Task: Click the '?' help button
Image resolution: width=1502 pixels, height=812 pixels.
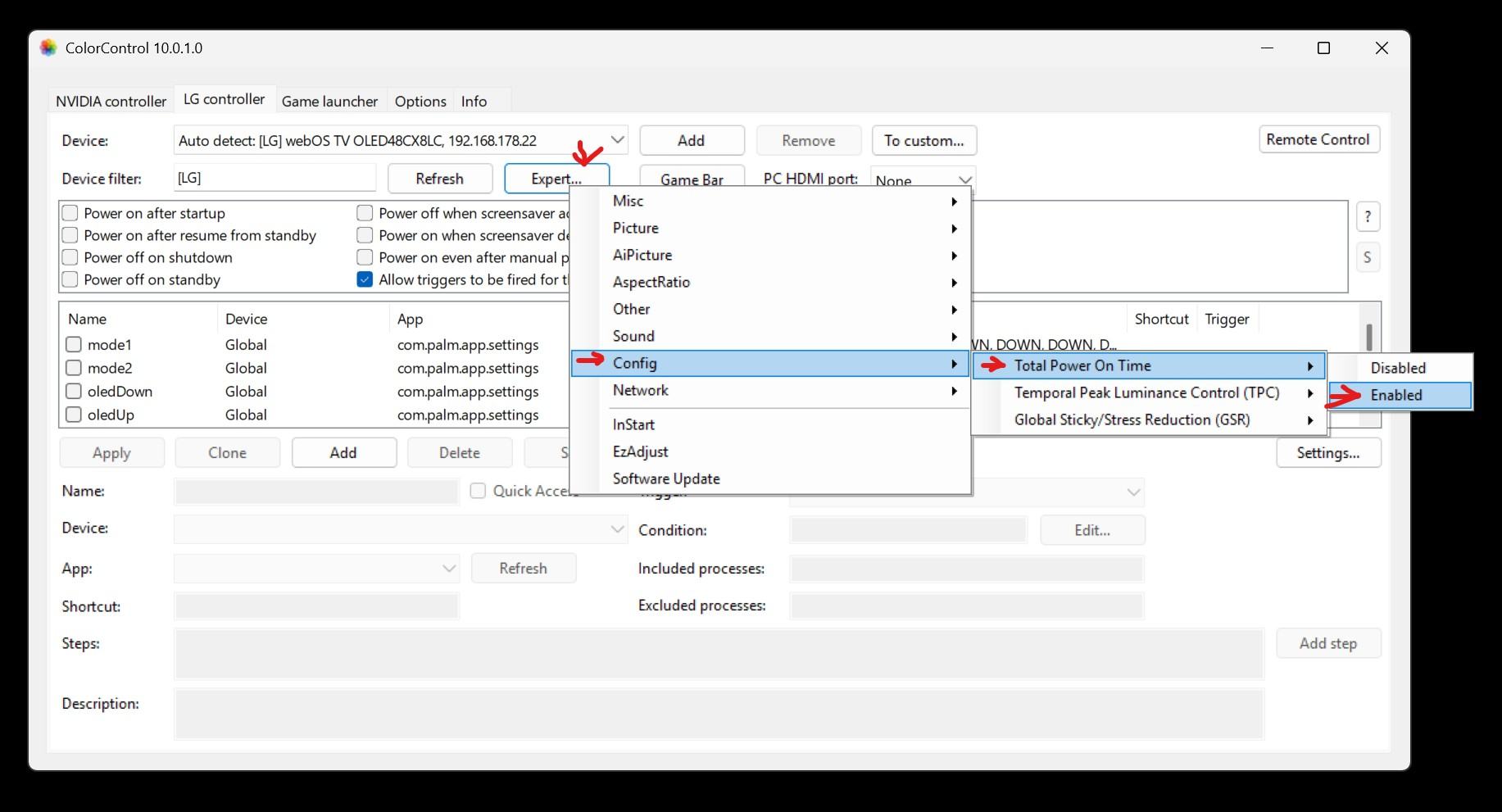Action: (x=1368, y=217)
